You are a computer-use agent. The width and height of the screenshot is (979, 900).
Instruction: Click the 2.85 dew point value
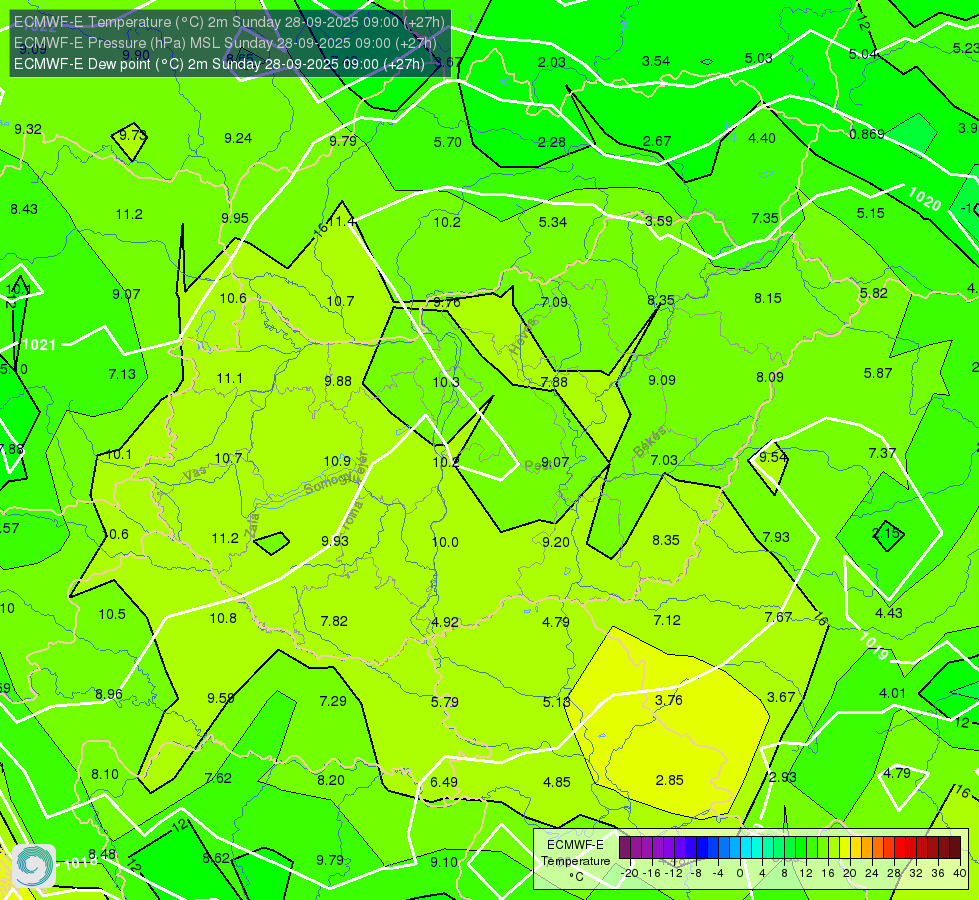pyautogui.click(x=669, y=780)
